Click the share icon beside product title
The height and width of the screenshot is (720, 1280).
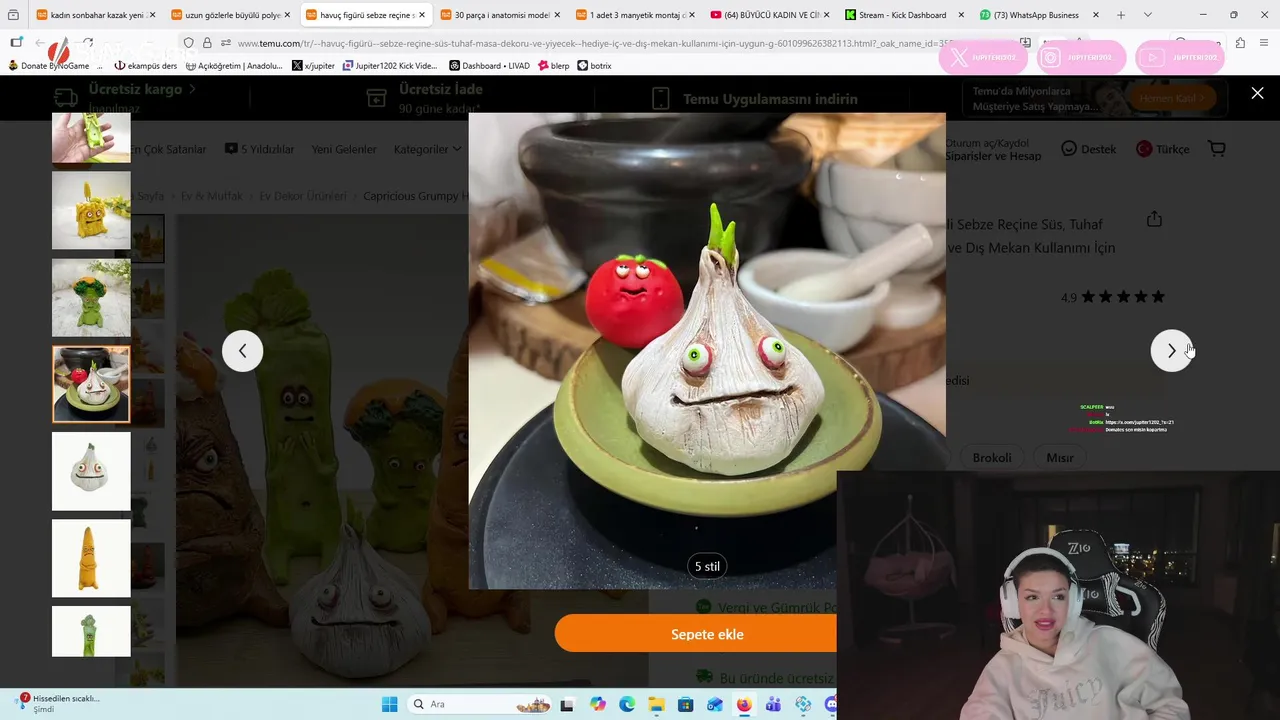1154,219
